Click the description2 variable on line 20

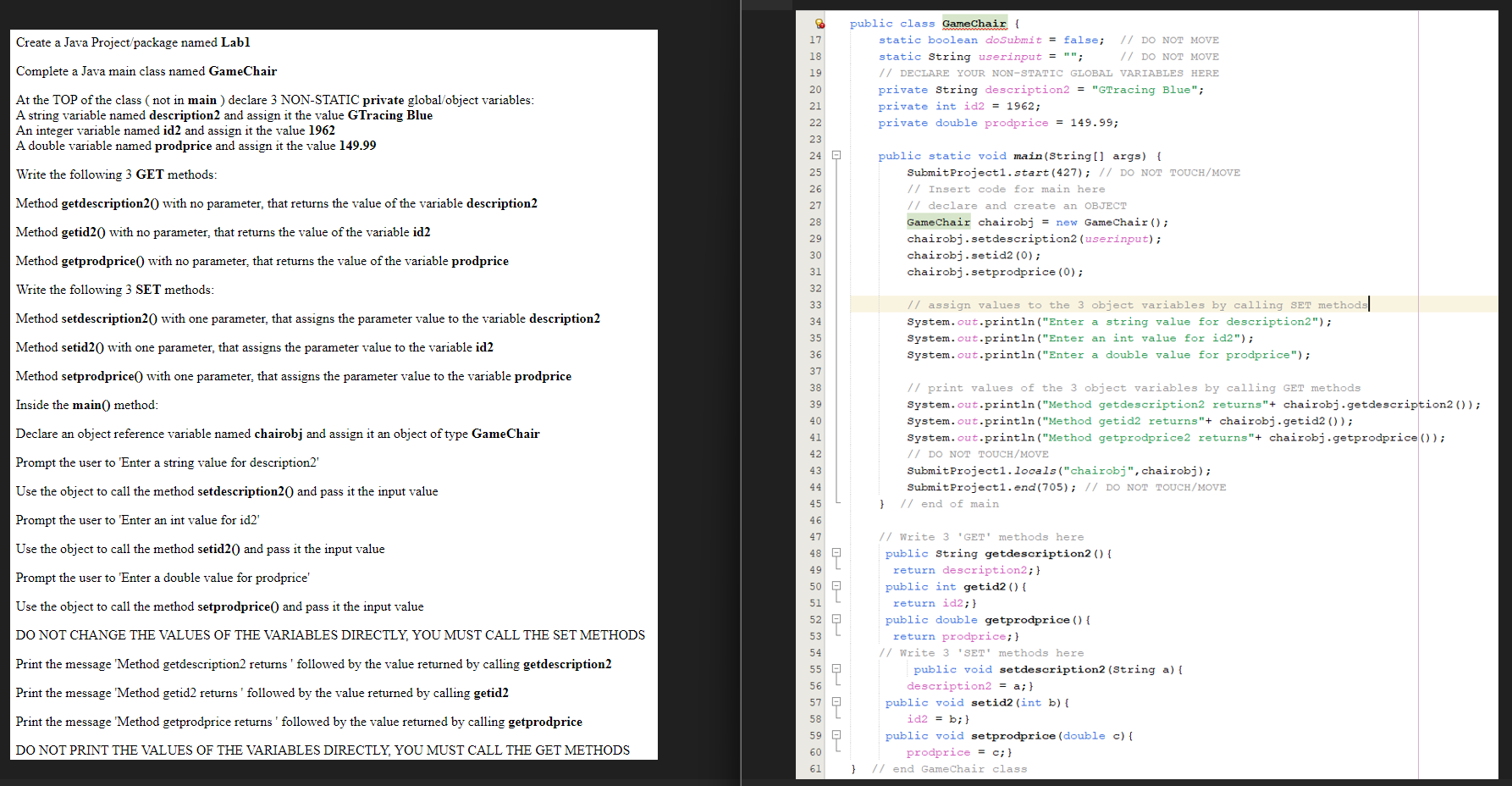tap(1026, 89)
